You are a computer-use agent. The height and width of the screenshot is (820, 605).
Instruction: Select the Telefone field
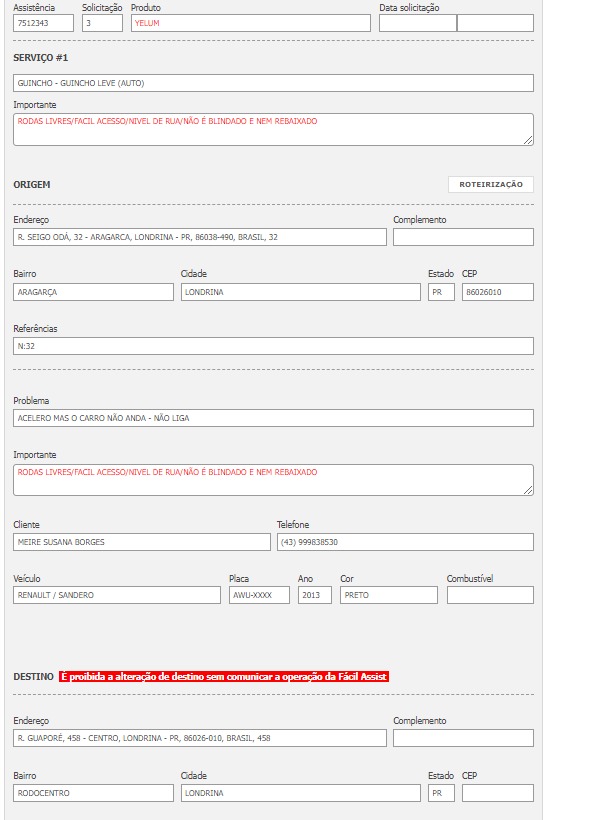point(405,542)
